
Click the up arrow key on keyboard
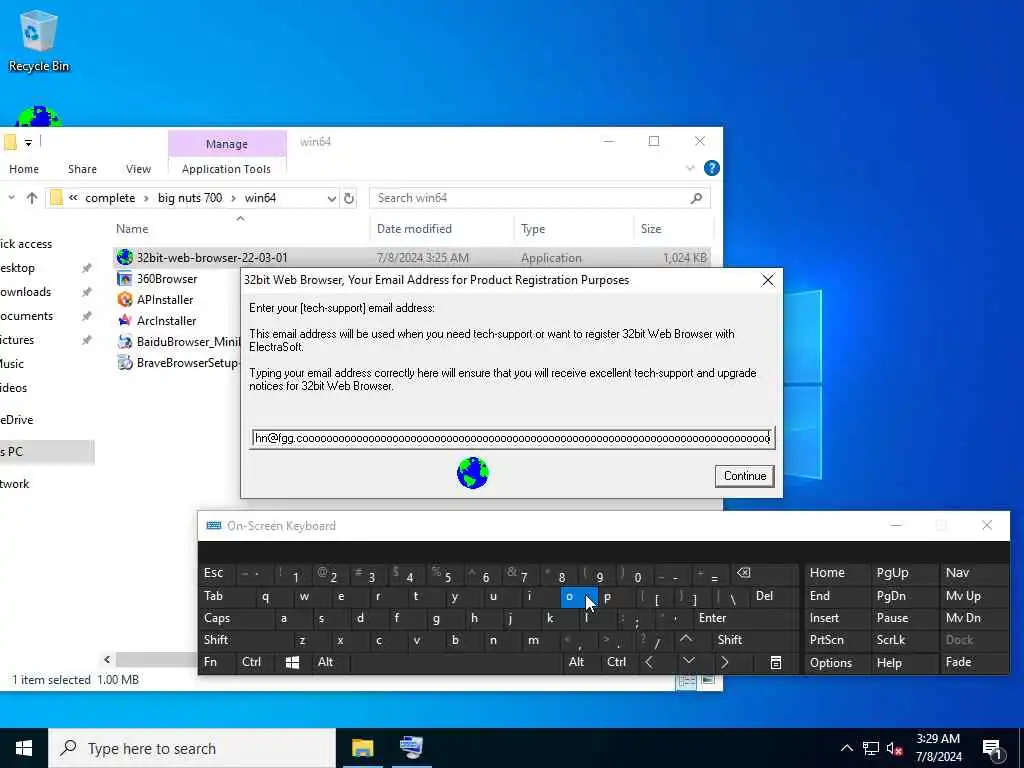(x=686, y=639)
